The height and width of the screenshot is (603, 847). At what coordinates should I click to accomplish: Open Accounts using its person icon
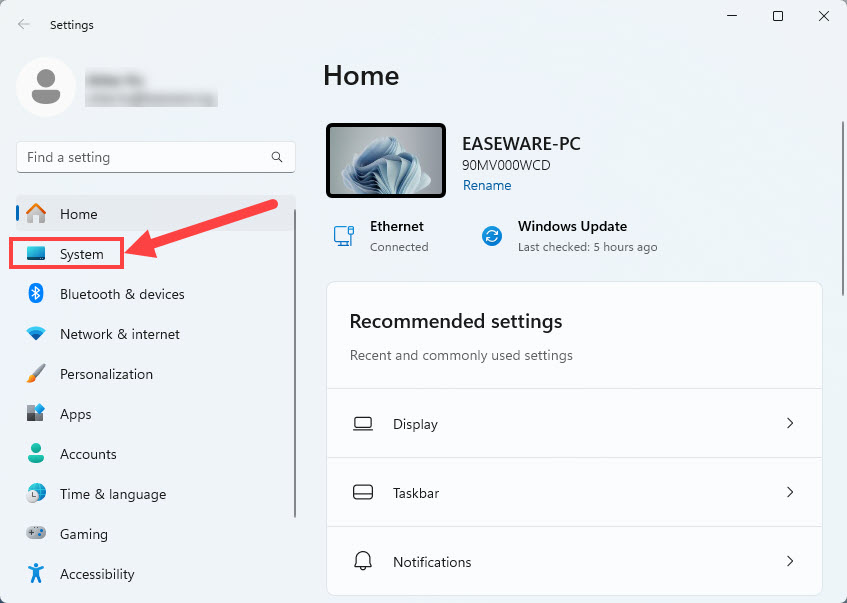point(34,454)
